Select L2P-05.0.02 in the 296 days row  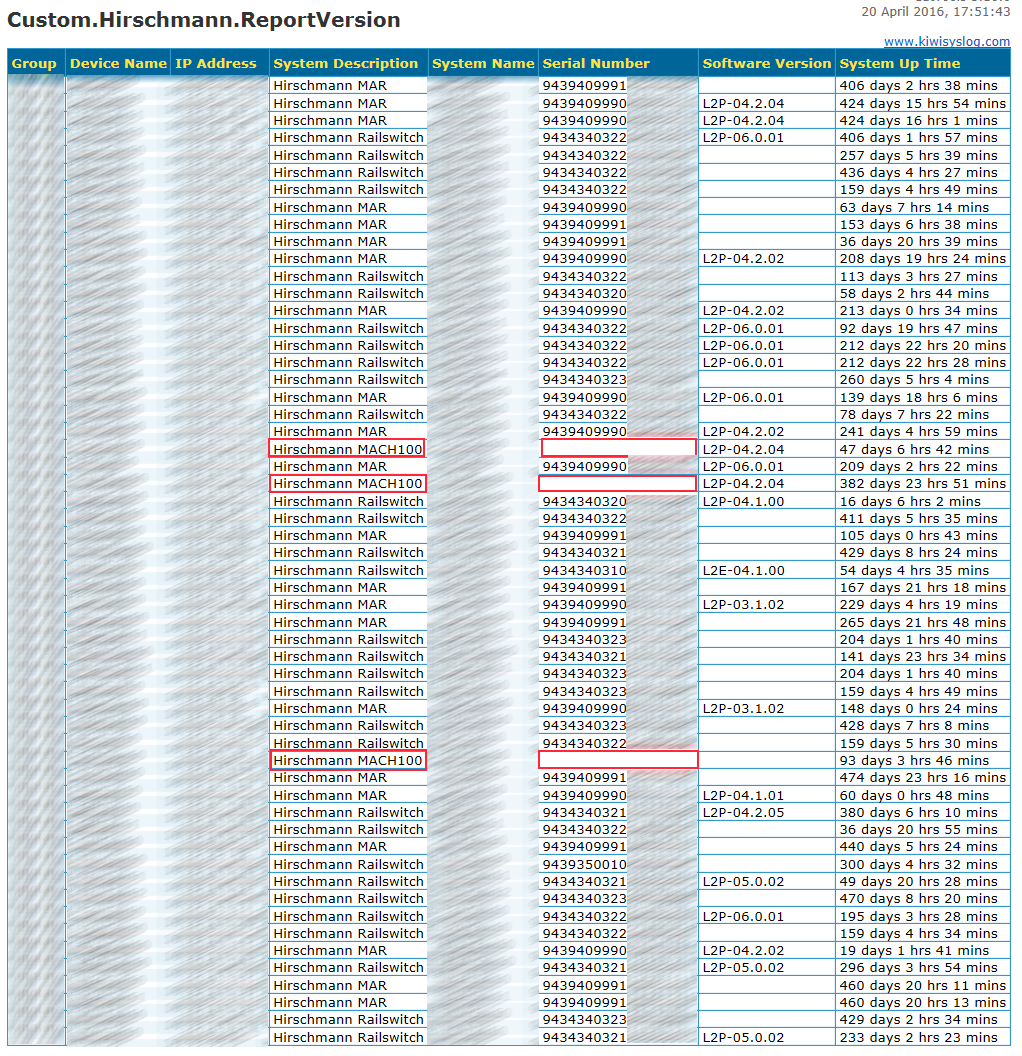point(743,967)
